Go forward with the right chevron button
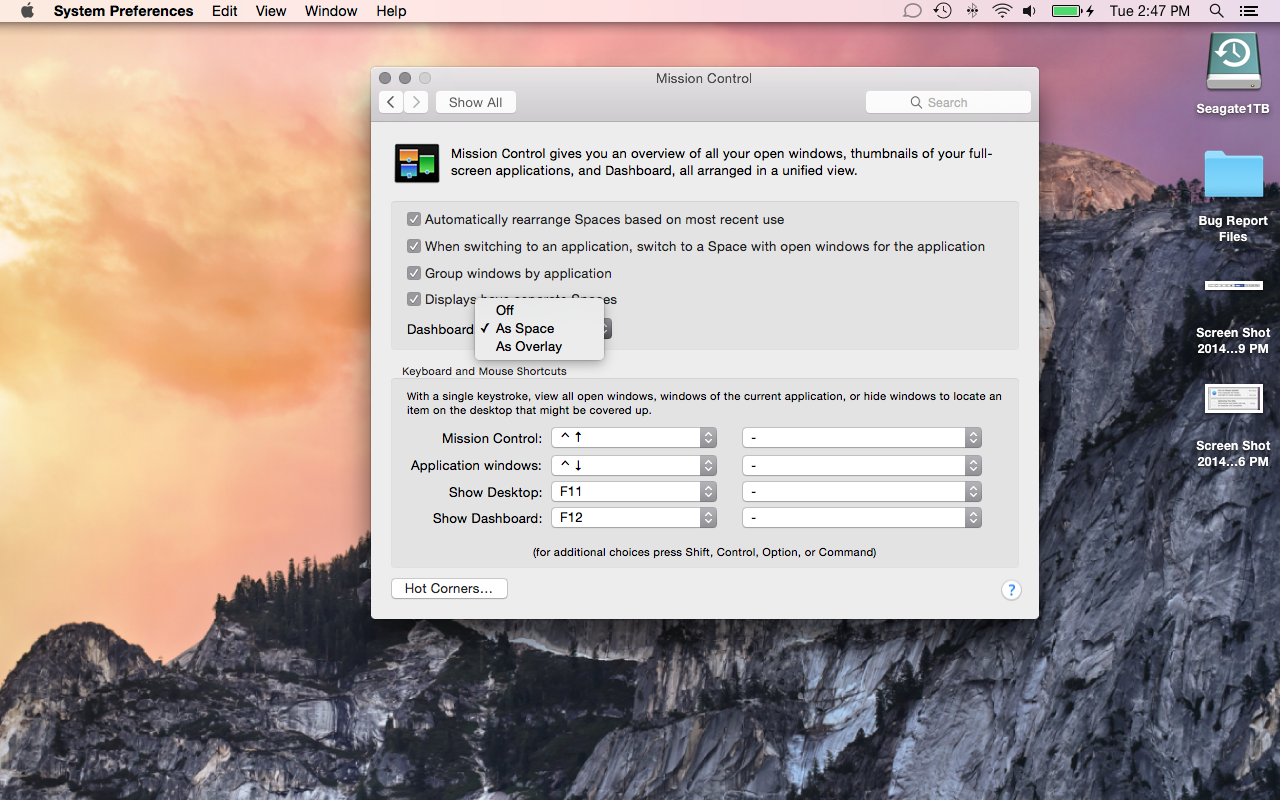The height and width of the screenshot is (800, 1280). coord(416,102)
